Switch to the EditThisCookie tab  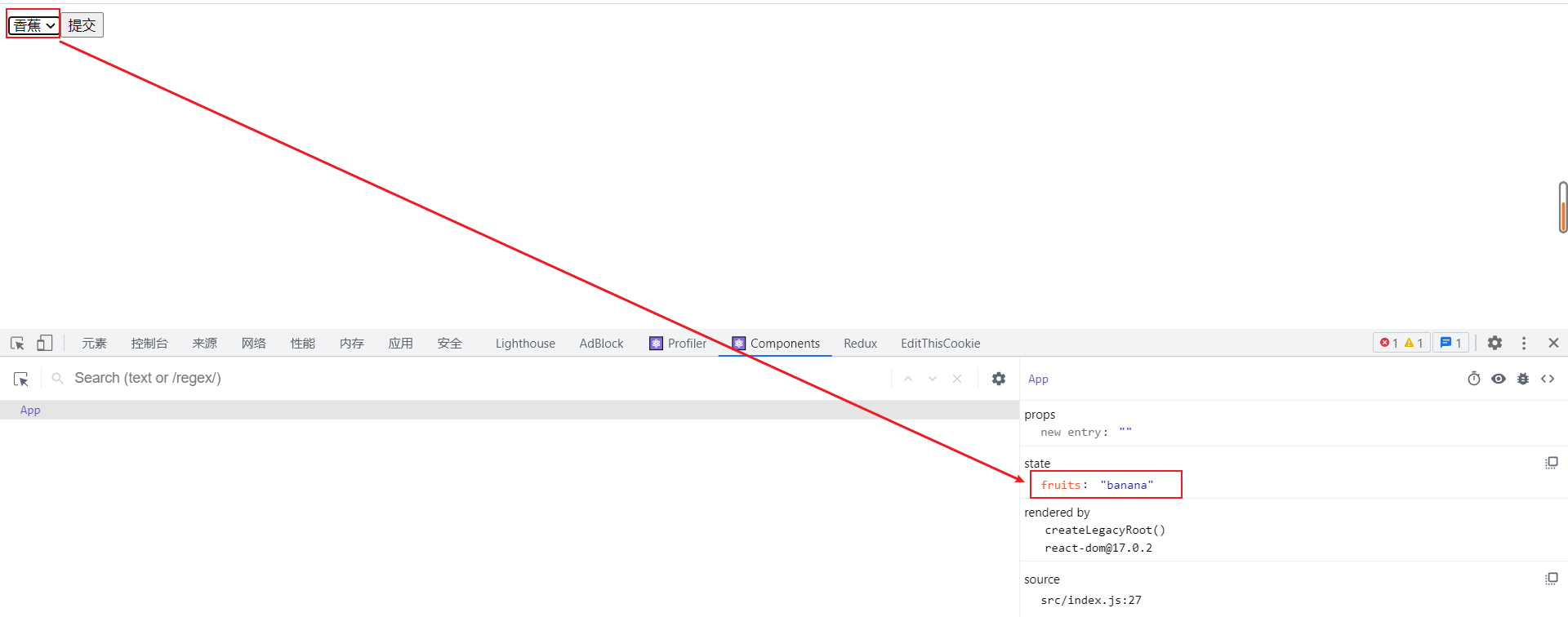(940, 344)
